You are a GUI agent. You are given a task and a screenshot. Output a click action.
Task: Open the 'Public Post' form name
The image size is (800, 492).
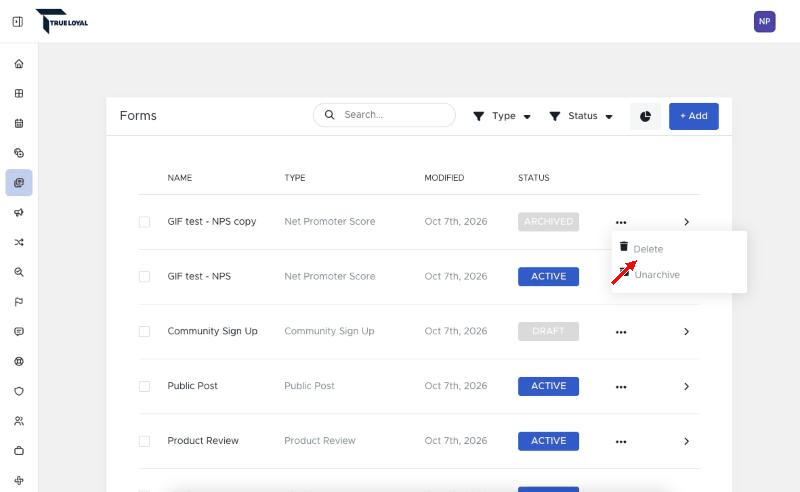click(192, 386)
